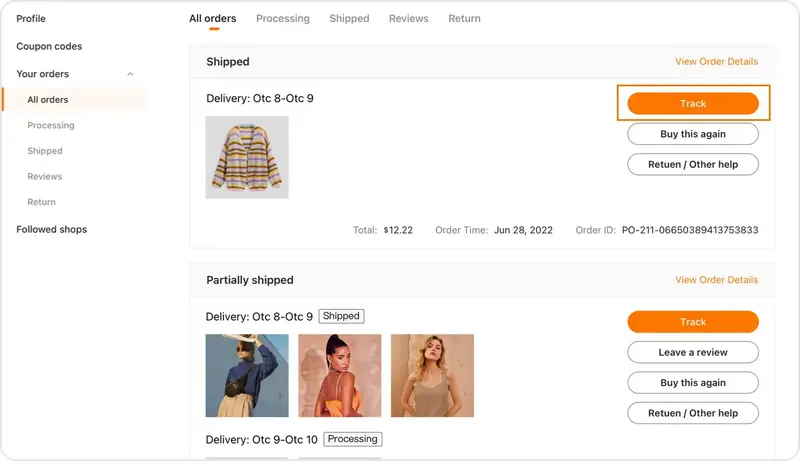The height and width of the screenshot is (461, 800).
Task: Open Followed shops in the sidebar
Action: [x=51, y=229]
